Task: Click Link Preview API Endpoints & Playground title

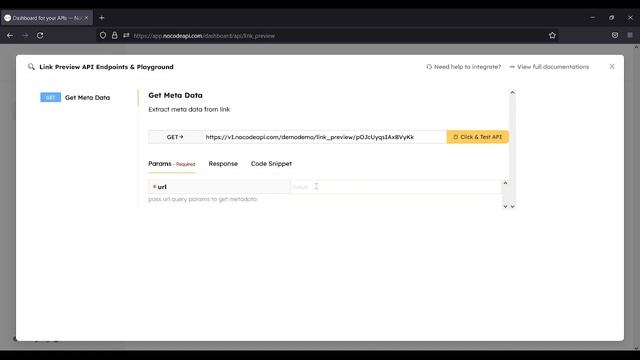Action: 106,67
